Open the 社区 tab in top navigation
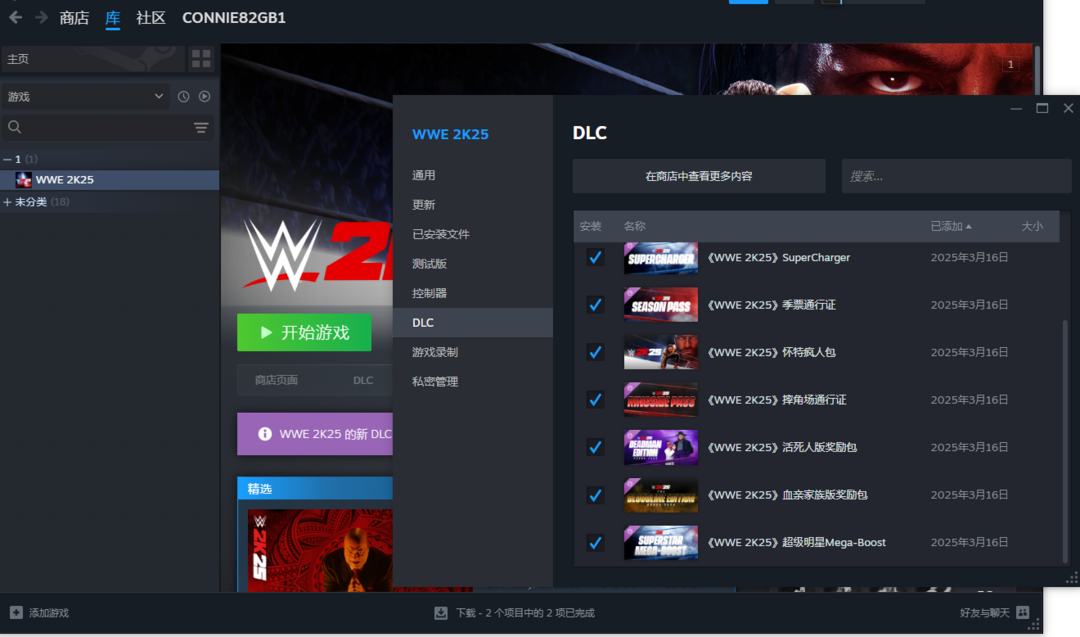This screenshot has height=637, width=1080. (x=151, y=18)
